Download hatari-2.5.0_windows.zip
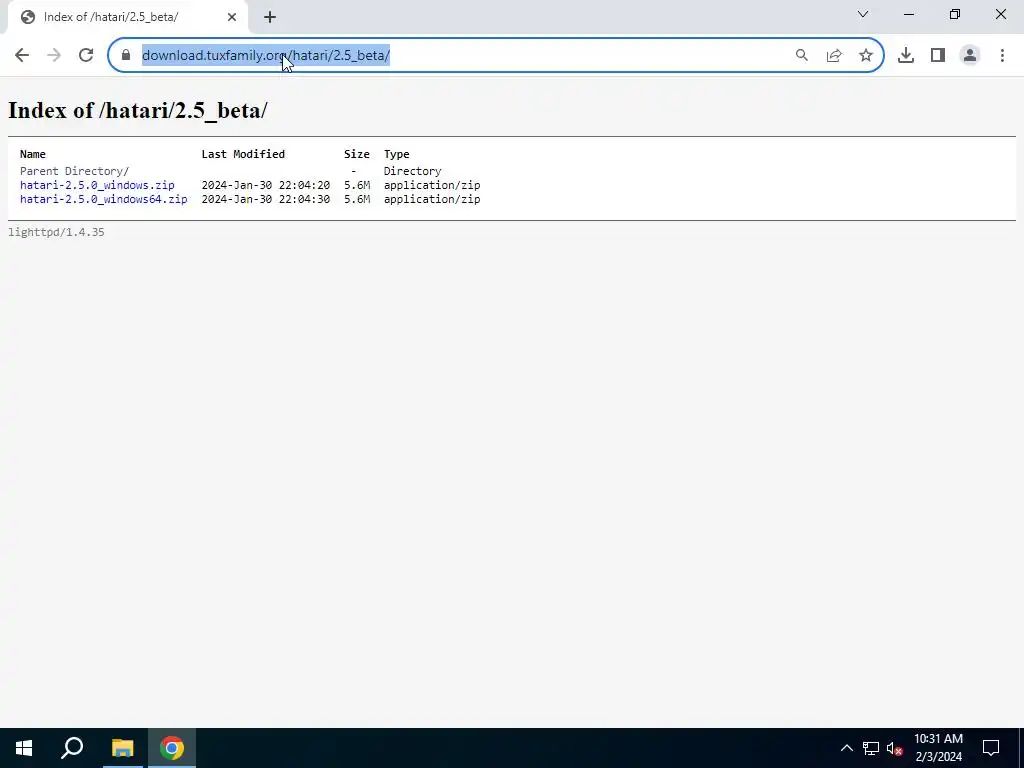1024x768 pixels. coord(97,185)
